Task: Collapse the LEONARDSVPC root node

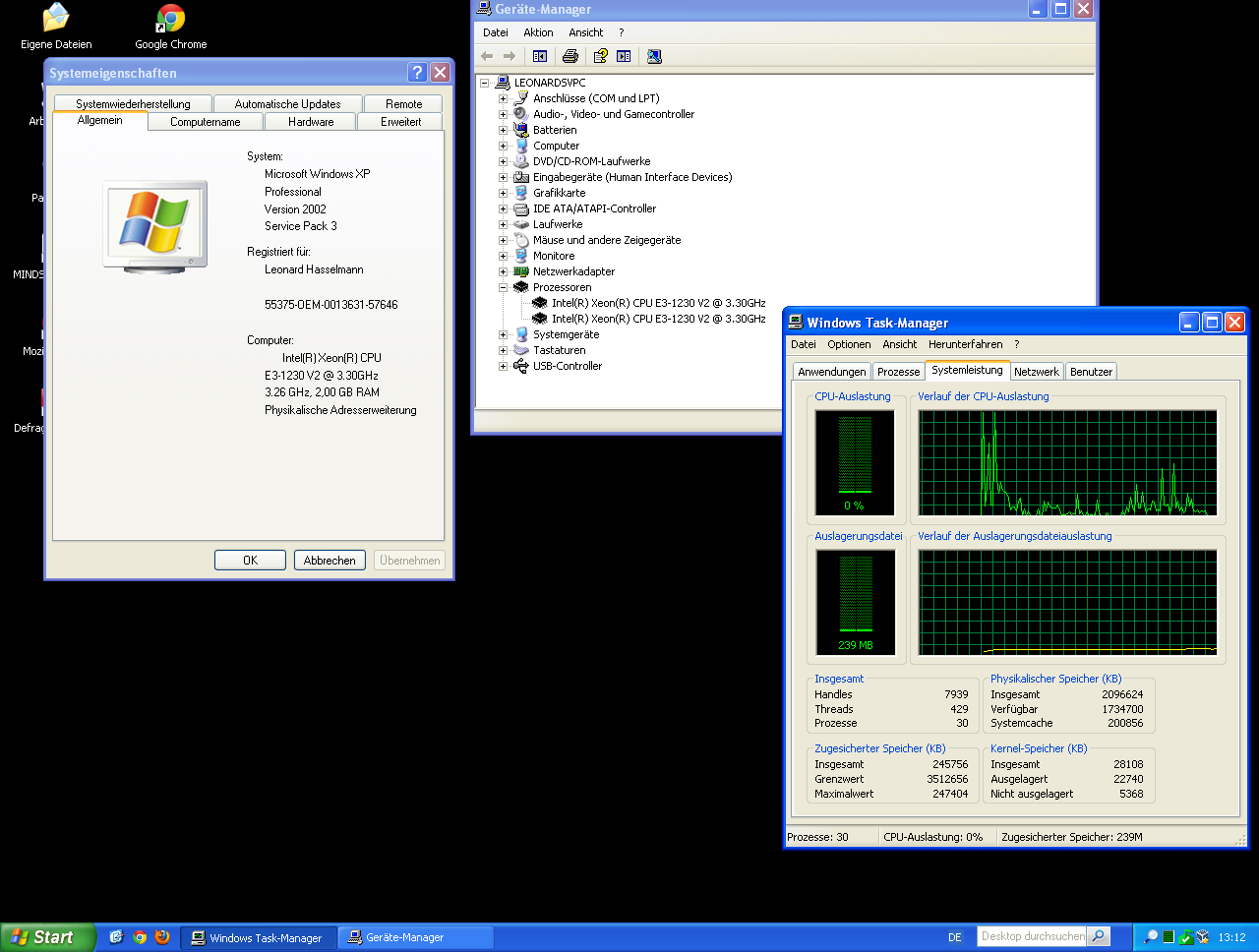Action: [484, 83]
